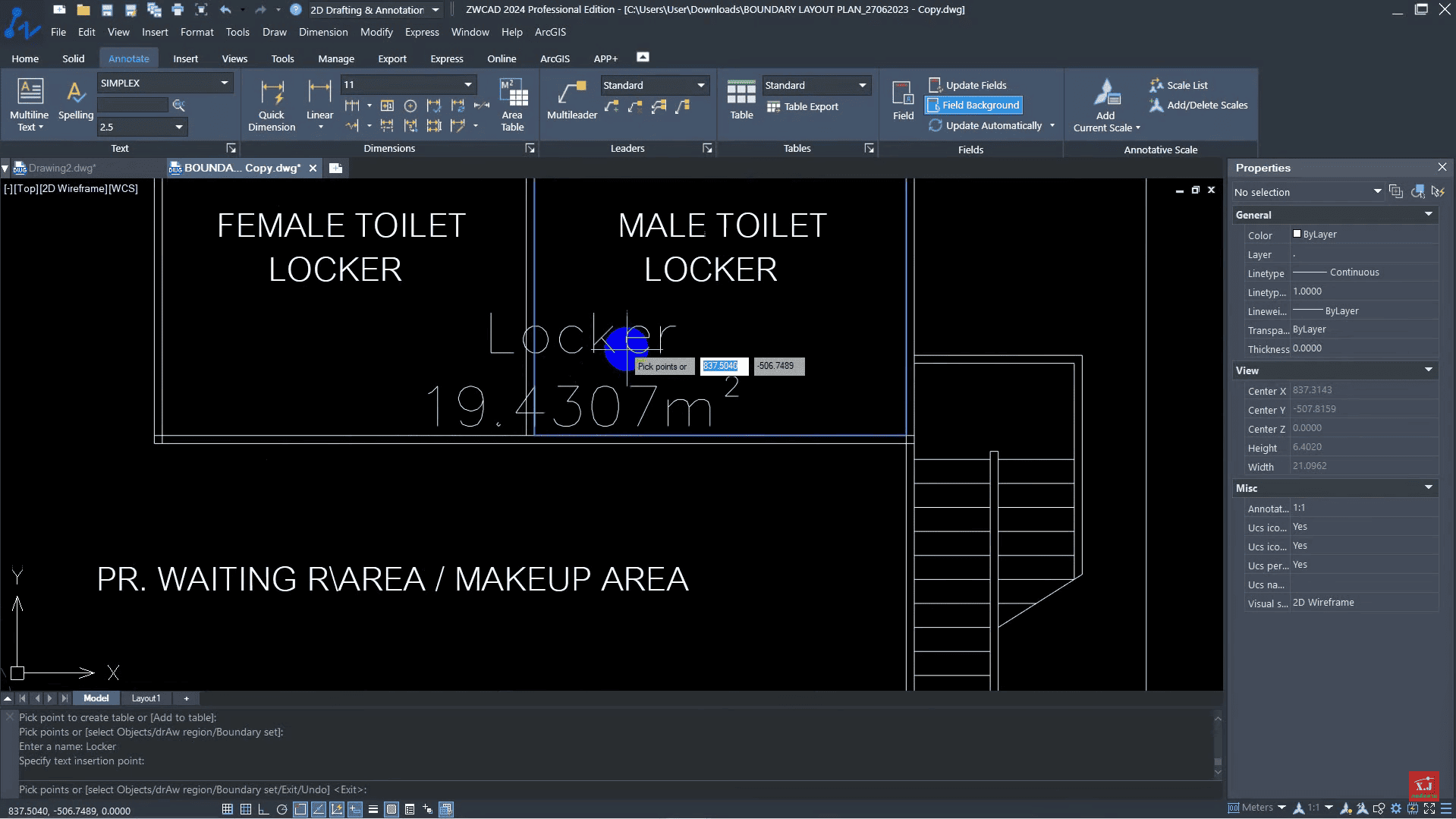The height and width of the screenshot is (819, 1456).
Task: Click the full-screen arrows status icon
Action: [1429, 808]
